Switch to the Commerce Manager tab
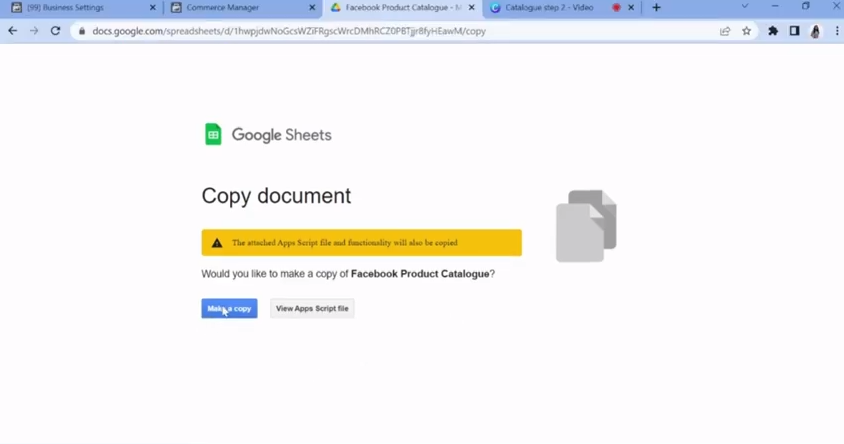The image size is (844, 444). (243, 8)
